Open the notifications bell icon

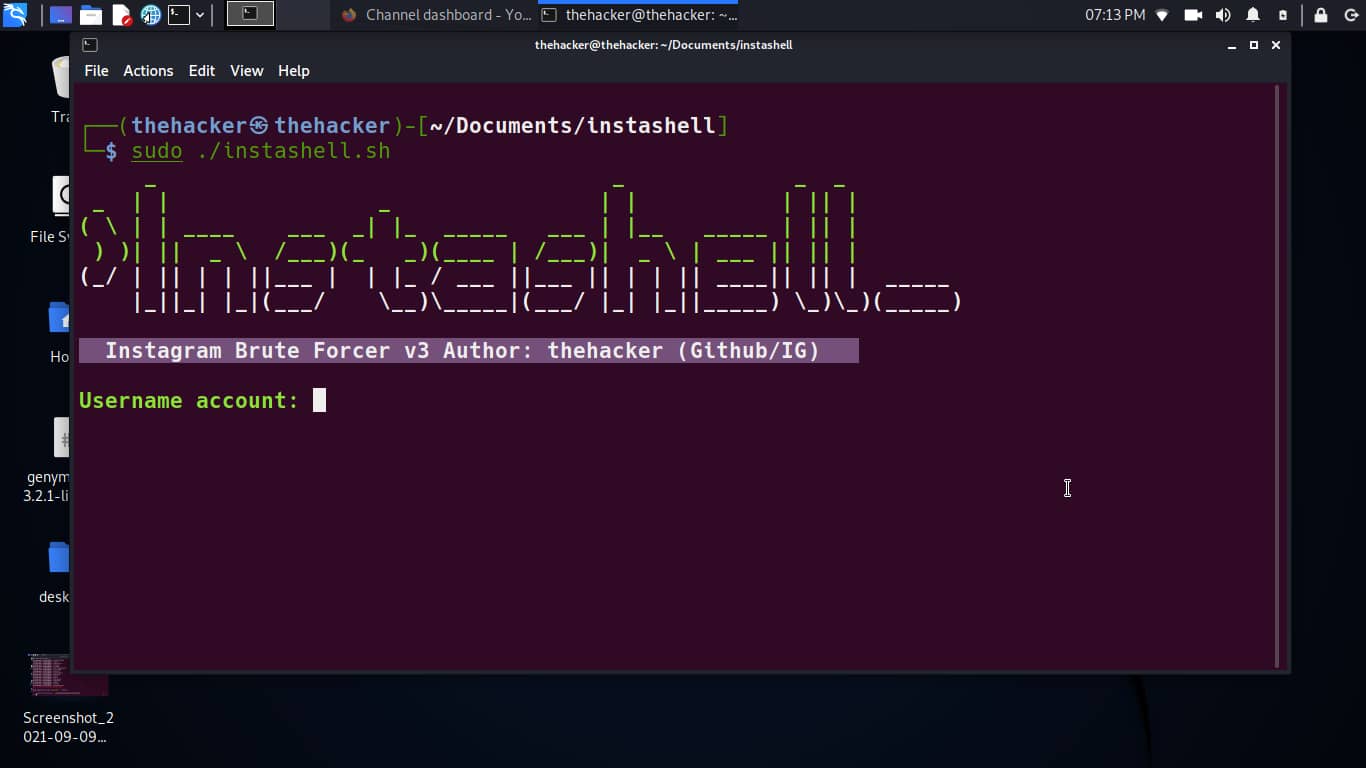click(x=1253, y=15)
